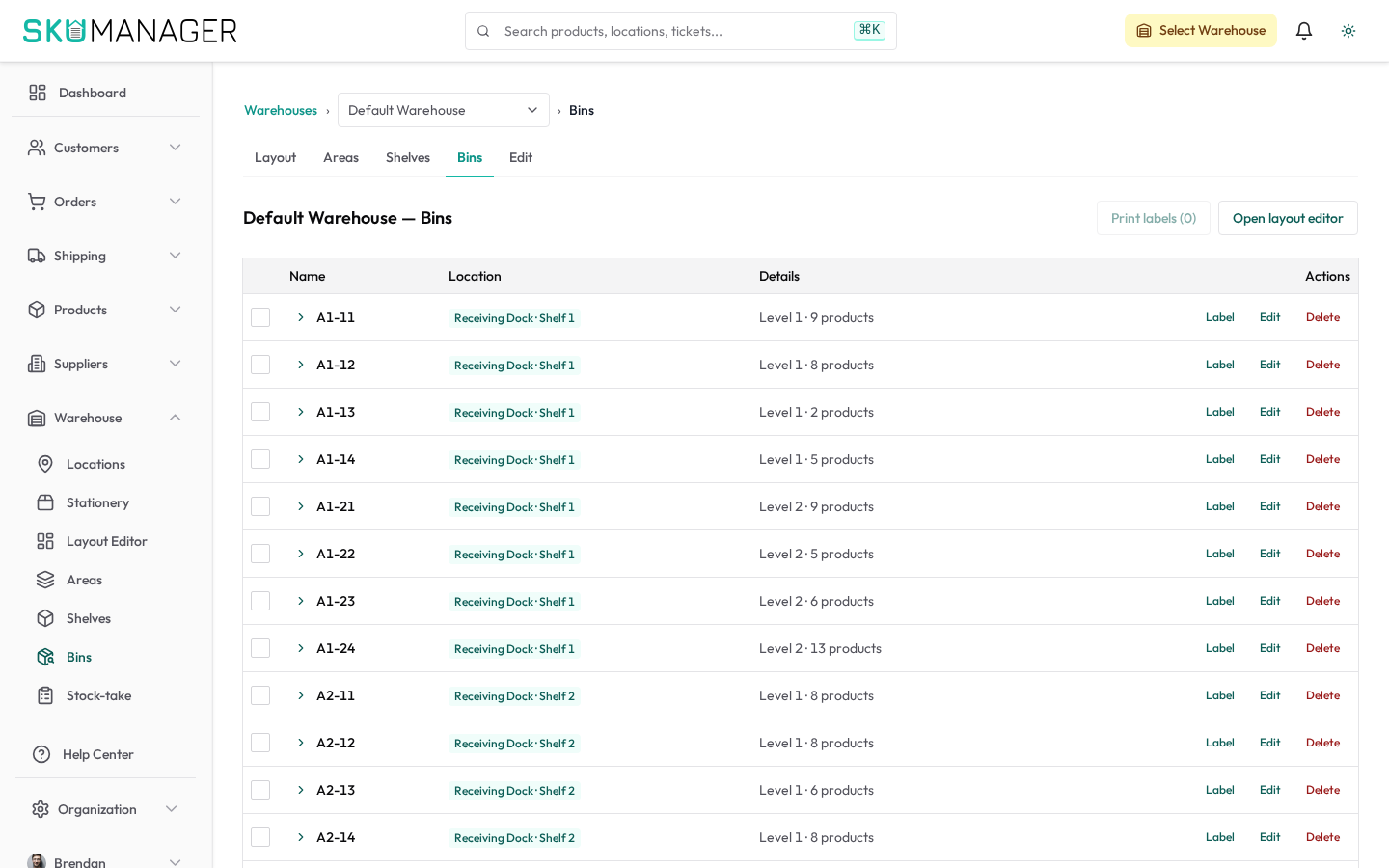Click the Locations pin icon
This screenshot has height=868, width=1389.
[45, 464]
